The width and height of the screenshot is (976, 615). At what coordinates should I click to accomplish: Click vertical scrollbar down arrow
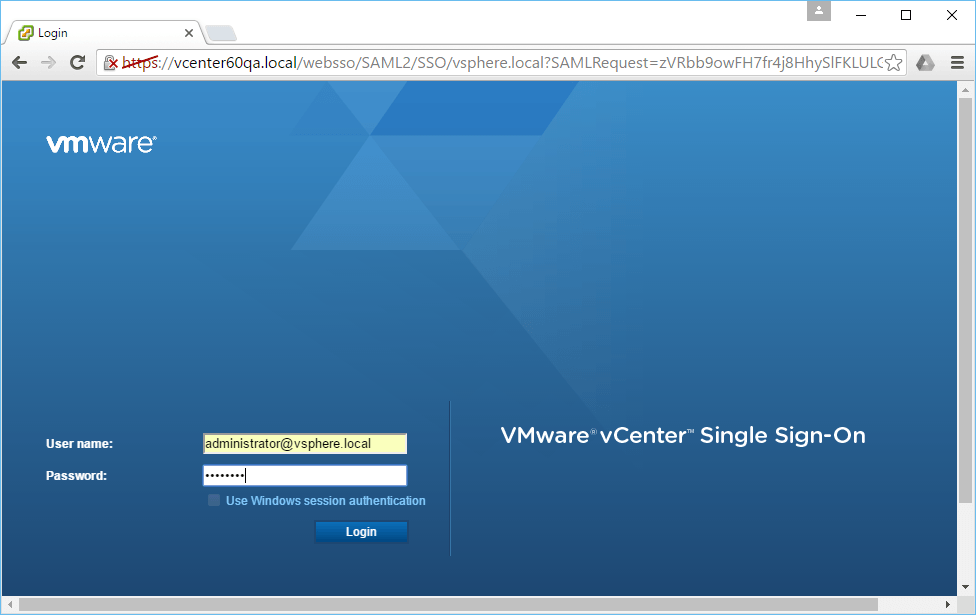[965, 587]
